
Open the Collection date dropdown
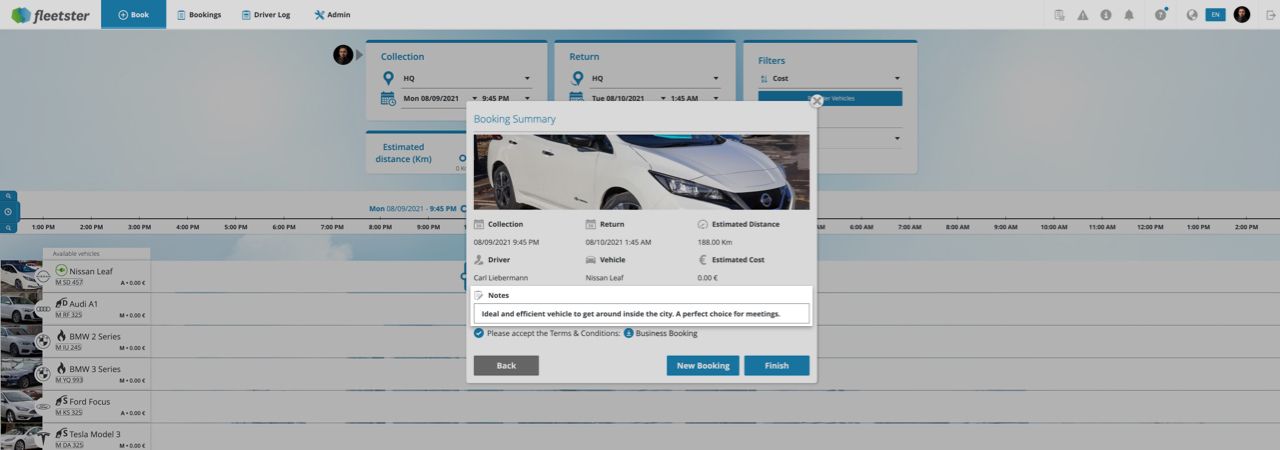click(437, 98)
